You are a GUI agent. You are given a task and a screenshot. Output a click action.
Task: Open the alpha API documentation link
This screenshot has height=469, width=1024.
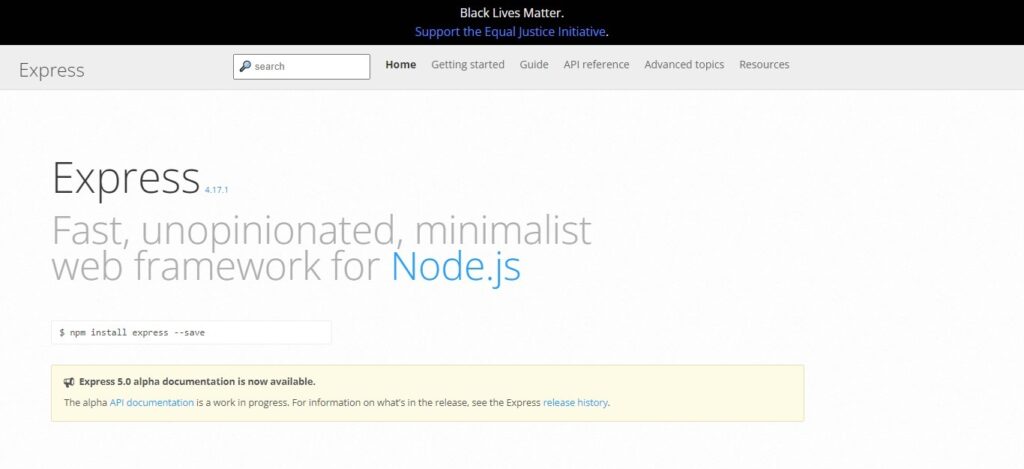pyautogui.click(x=152, y=403)
